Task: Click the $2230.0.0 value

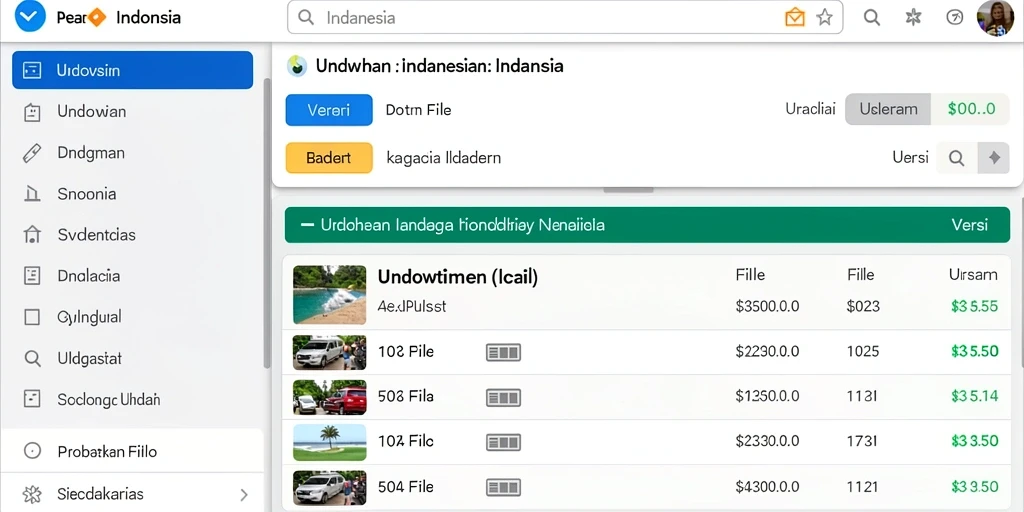Action: pos(767,352)
